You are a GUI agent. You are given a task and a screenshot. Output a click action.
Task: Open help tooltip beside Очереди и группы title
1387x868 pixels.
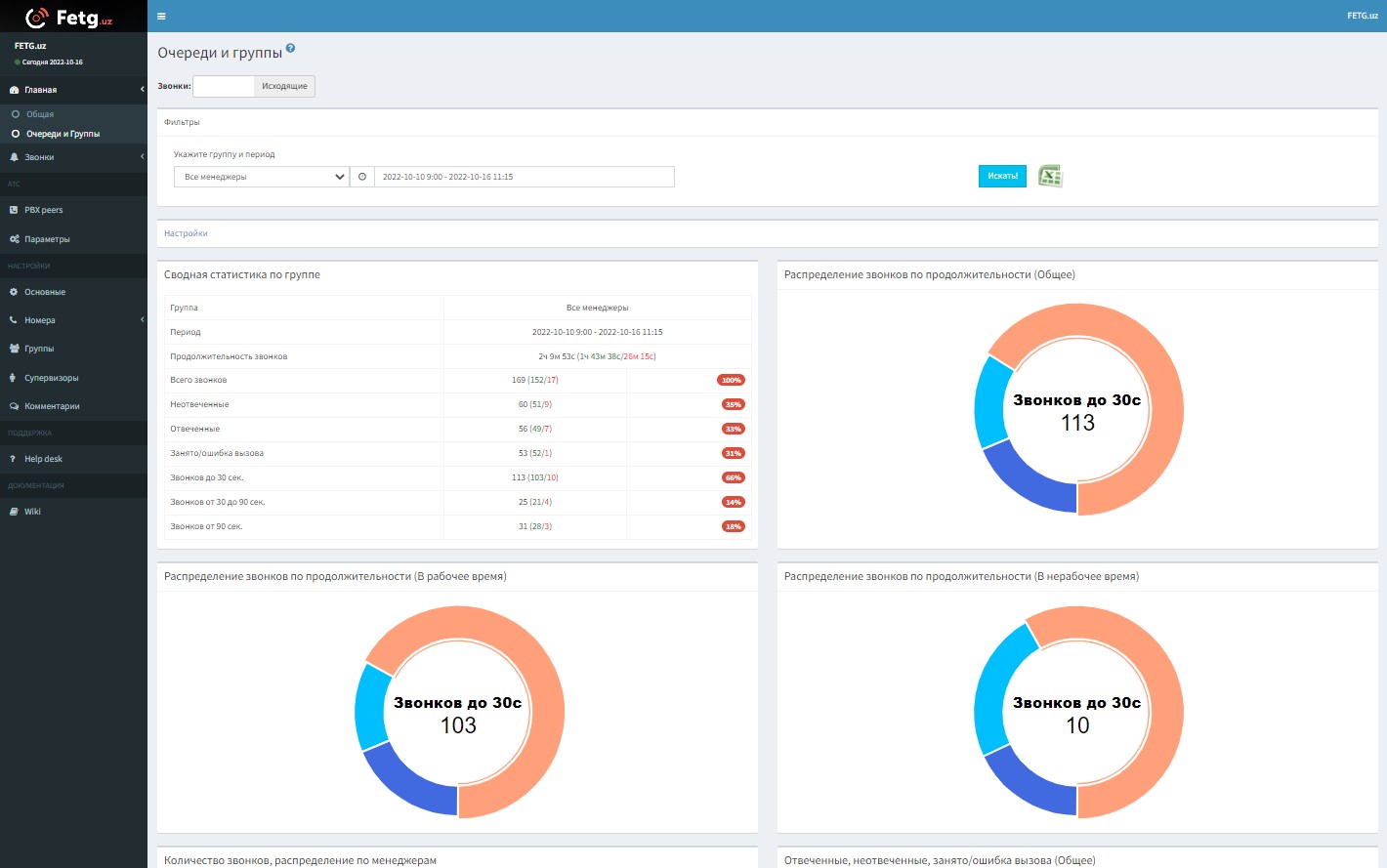[x=290, y=48]
